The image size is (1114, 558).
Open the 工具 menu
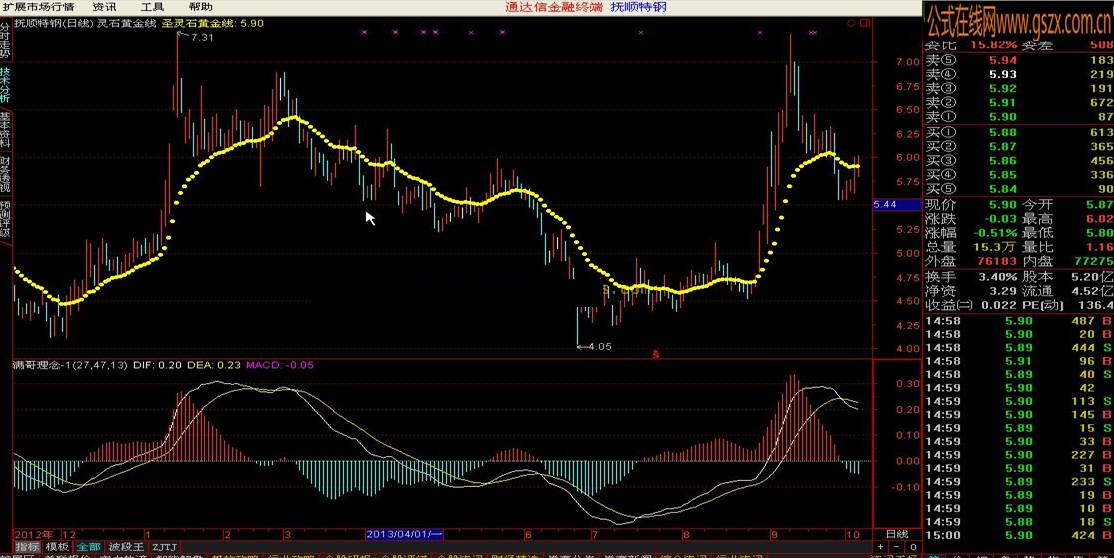[151, 7]
